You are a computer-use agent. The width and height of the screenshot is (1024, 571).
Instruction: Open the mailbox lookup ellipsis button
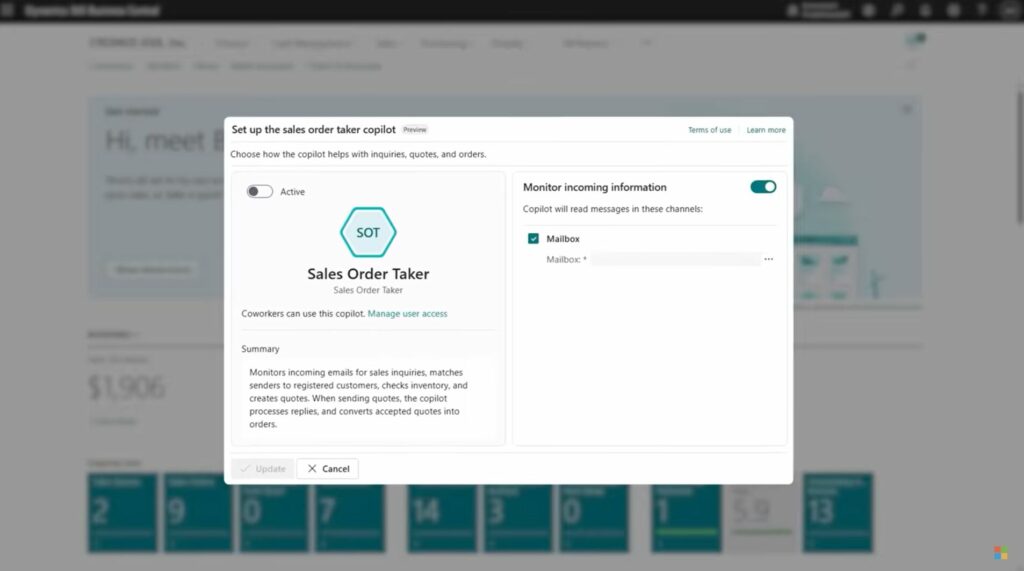769,259
